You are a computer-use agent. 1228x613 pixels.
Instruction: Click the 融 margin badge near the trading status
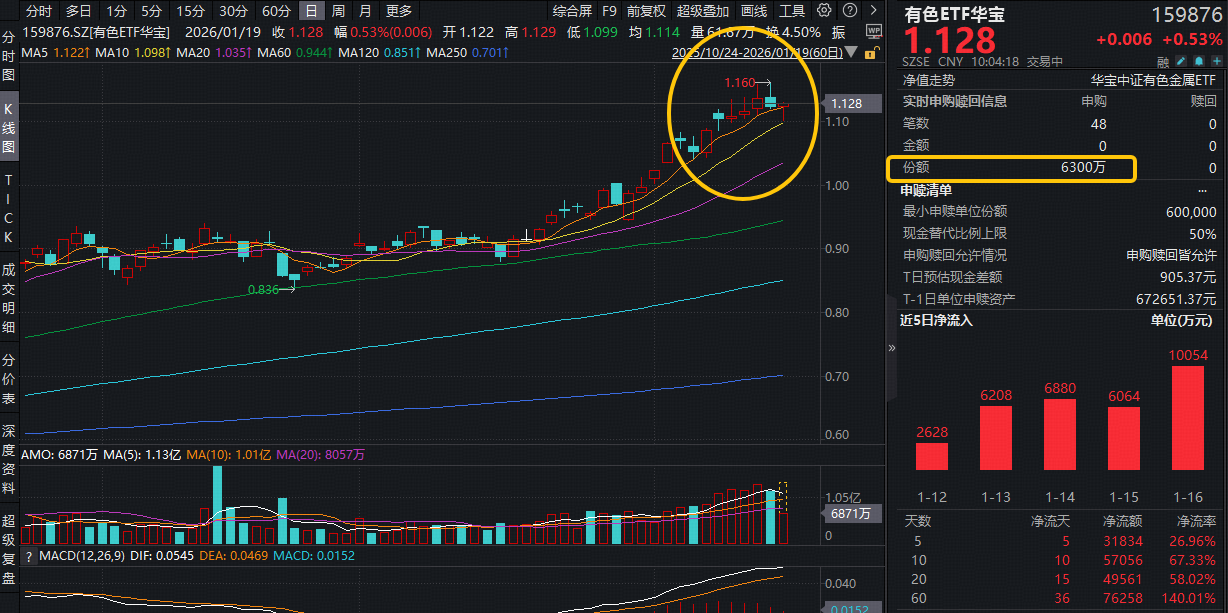click(x=1163, y=61)
